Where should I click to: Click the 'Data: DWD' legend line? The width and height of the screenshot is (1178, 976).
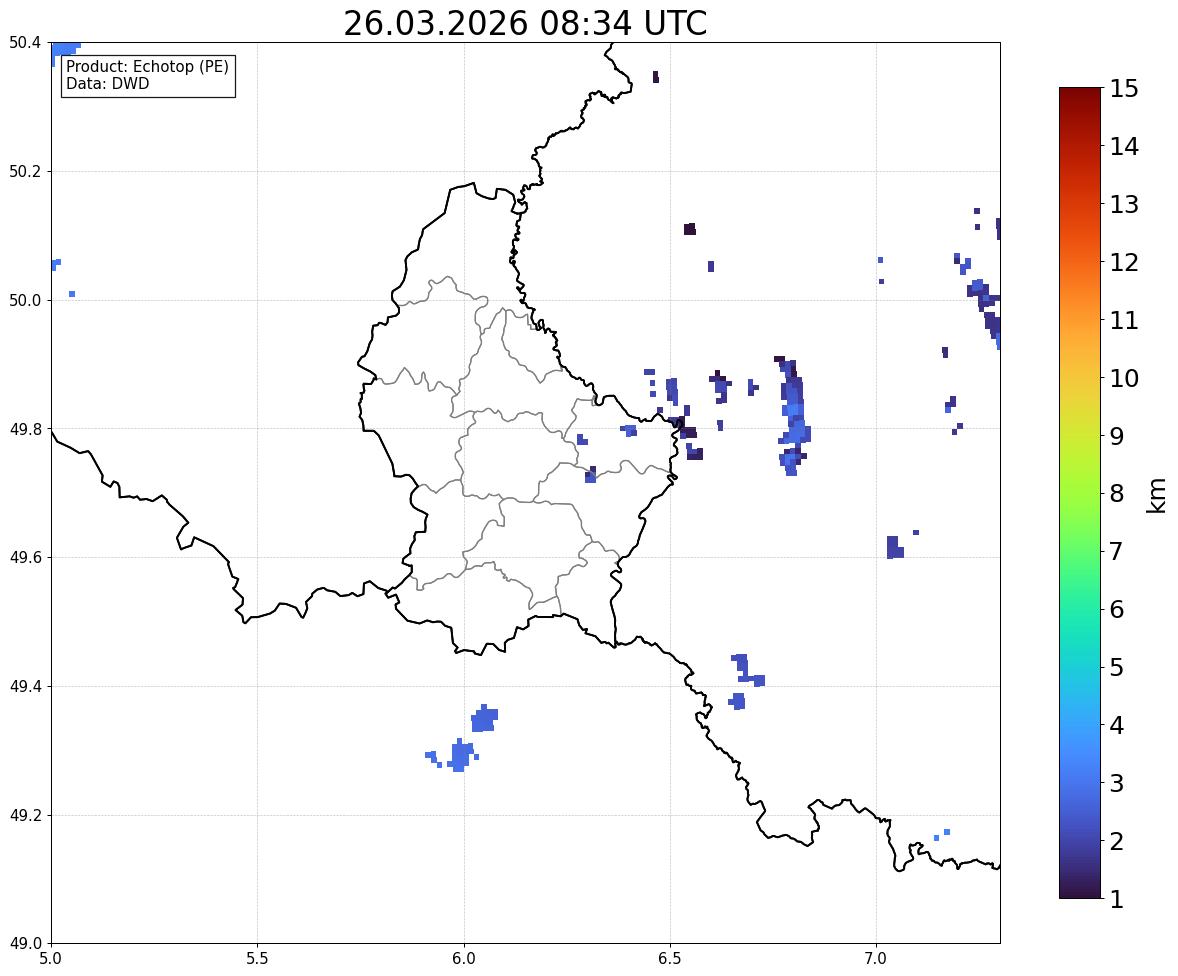tap(107, 83)
